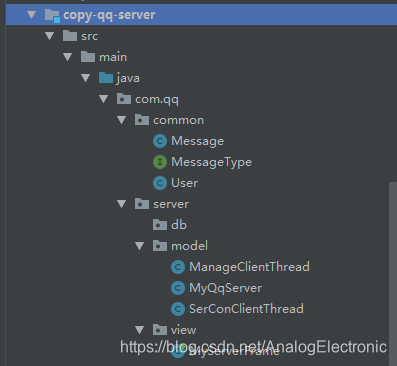The width and height of the screenshot is (397, 366).
Task: Collapse the copy-qq-server module node
Action: [32, 15]
